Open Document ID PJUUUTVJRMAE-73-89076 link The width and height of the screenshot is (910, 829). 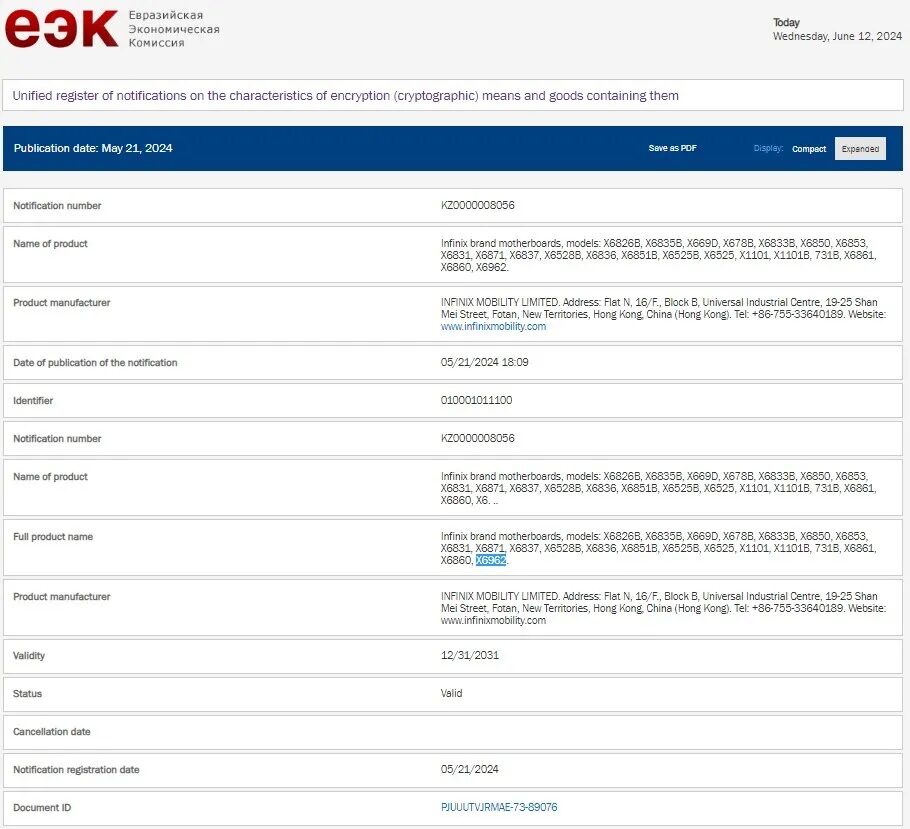tap(499, 807)
